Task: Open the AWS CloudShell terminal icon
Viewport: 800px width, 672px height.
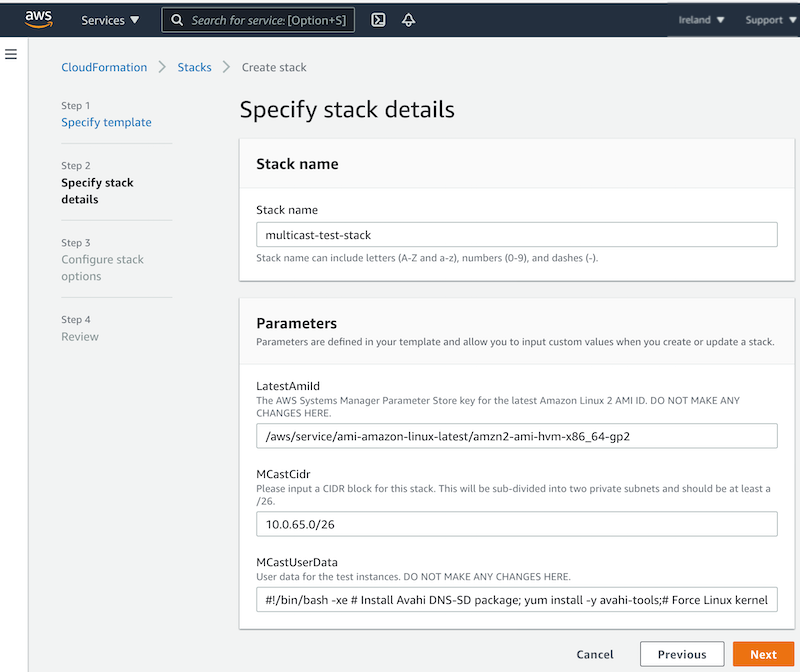Action: coord(377,19)
